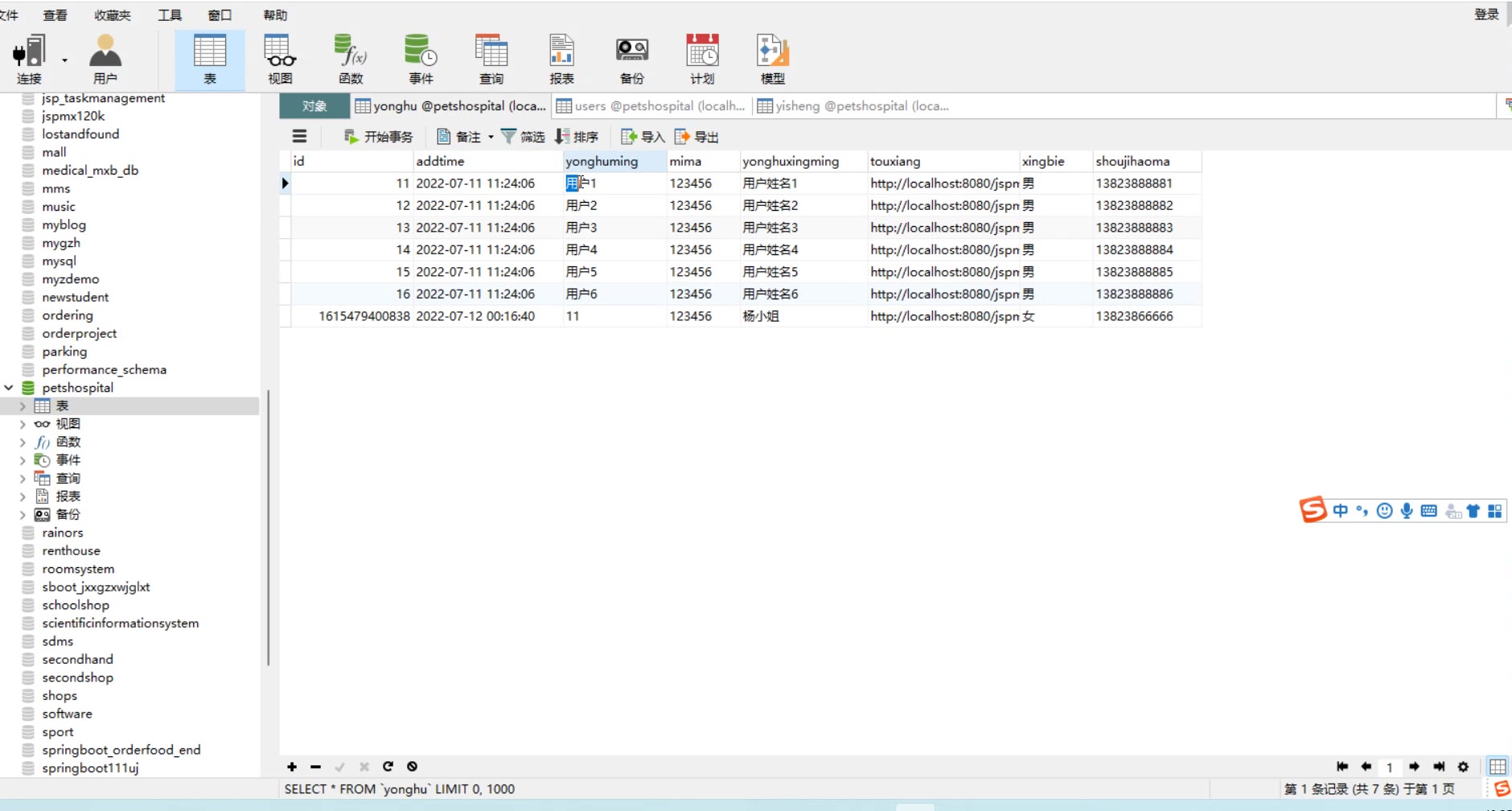Open the 窗口 menu
Image resolution: width=1512 pixels, height=811 pixels.
coord(220,15)
